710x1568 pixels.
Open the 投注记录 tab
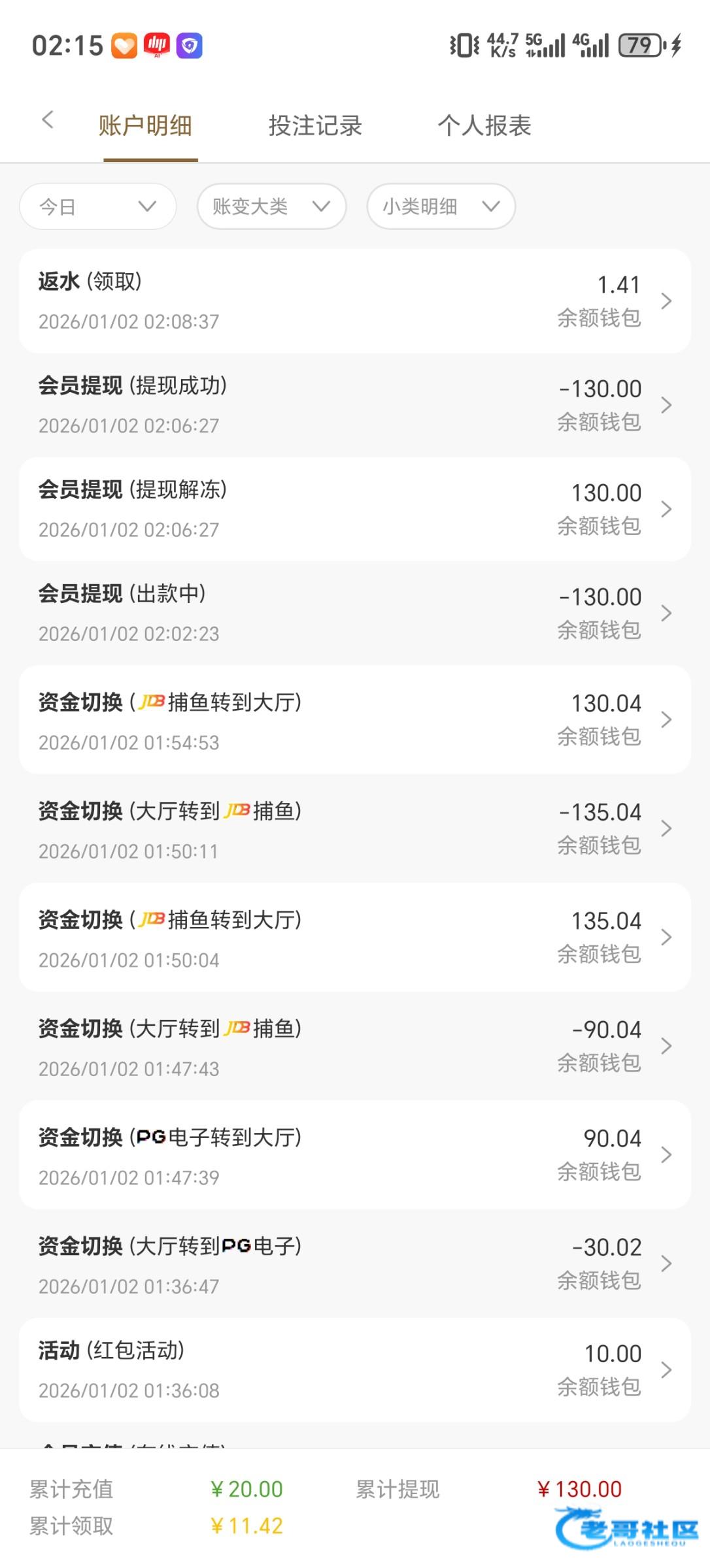[x=315, y=125]
